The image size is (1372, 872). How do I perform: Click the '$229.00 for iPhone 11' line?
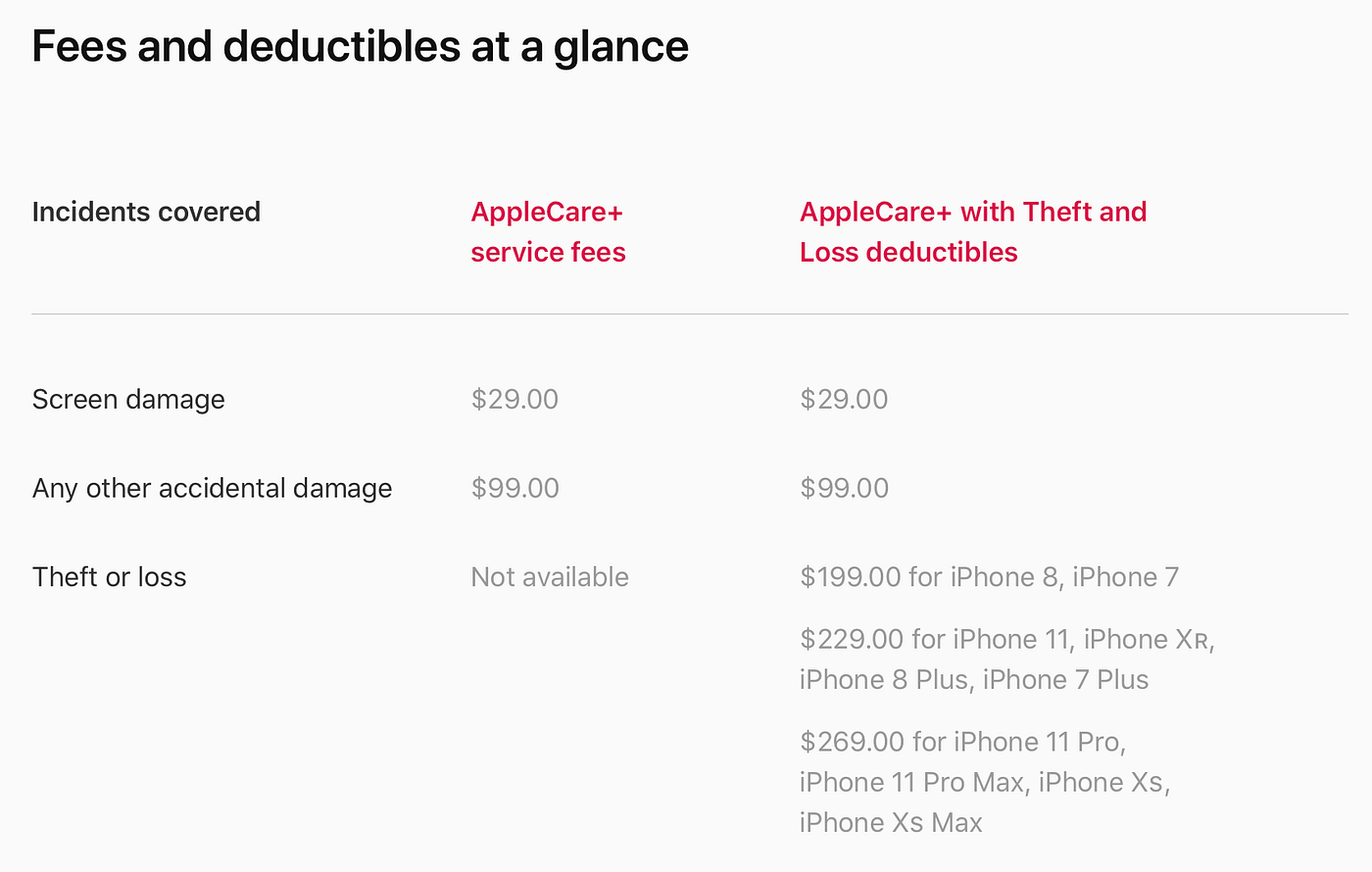(1007, 640)
